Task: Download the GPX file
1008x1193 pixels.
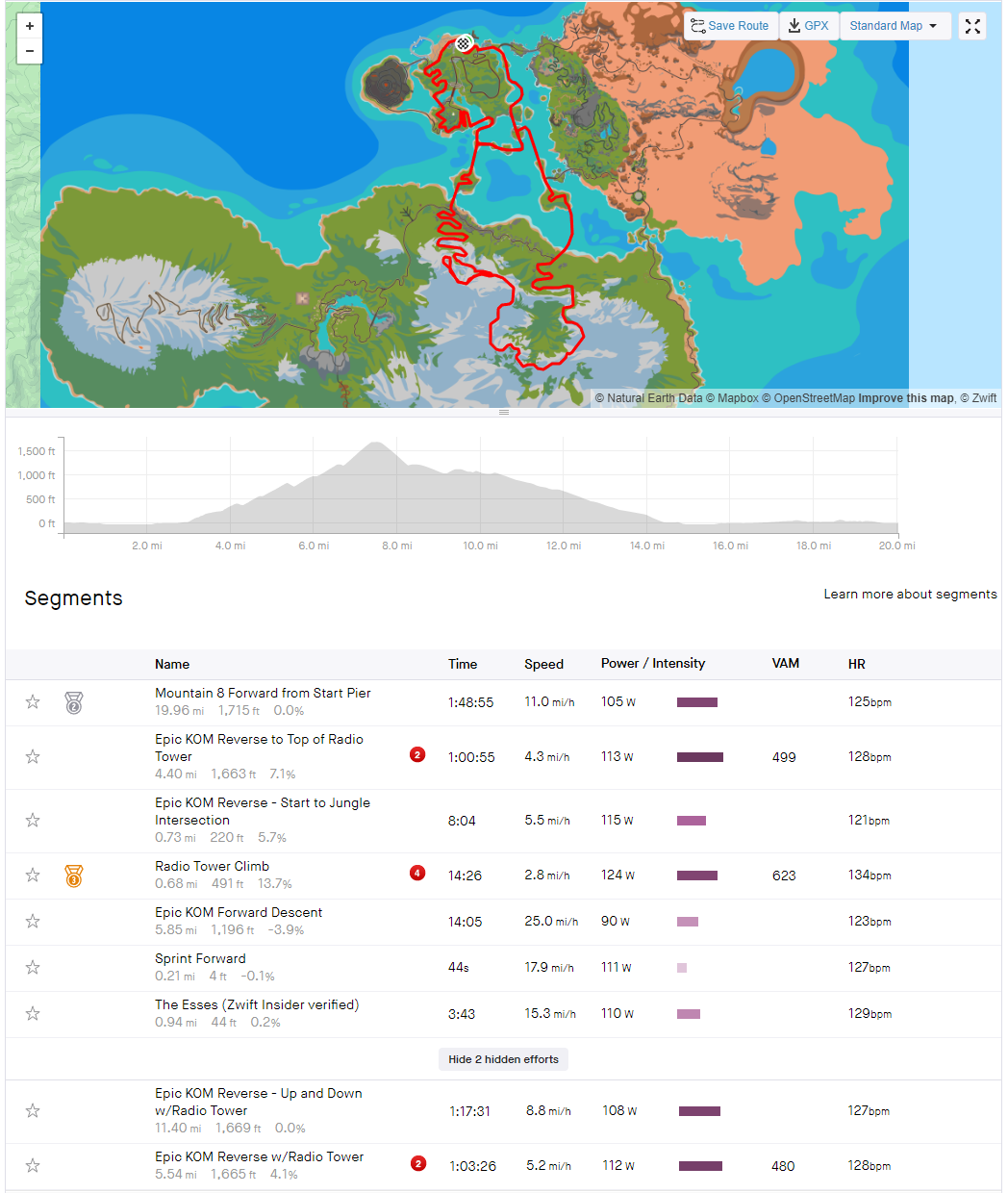Action: (x=808, y=26)
